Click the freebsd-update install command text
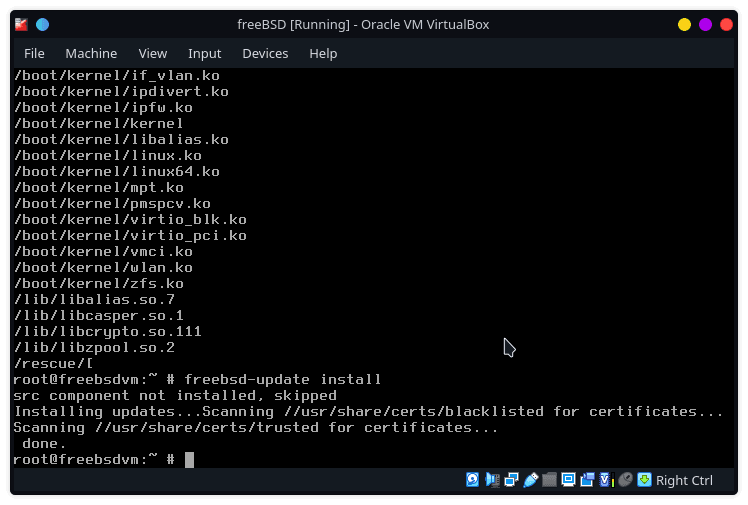The width and height of the screenshot is (748, 505). click(x=282, y=380)
